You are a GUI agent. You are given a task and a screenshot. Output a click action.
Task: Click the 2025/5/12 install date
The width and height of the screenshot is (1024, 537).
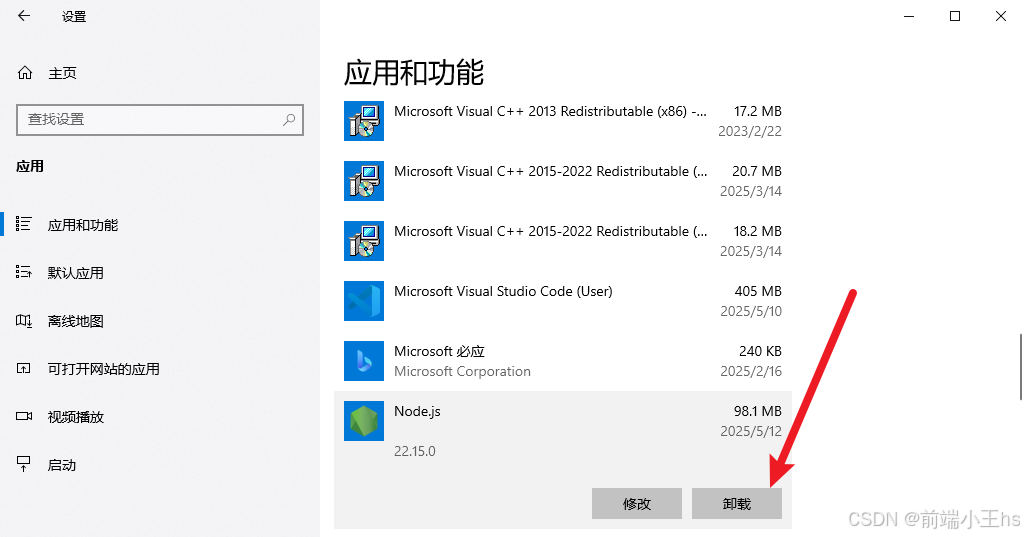click(751, 432)
